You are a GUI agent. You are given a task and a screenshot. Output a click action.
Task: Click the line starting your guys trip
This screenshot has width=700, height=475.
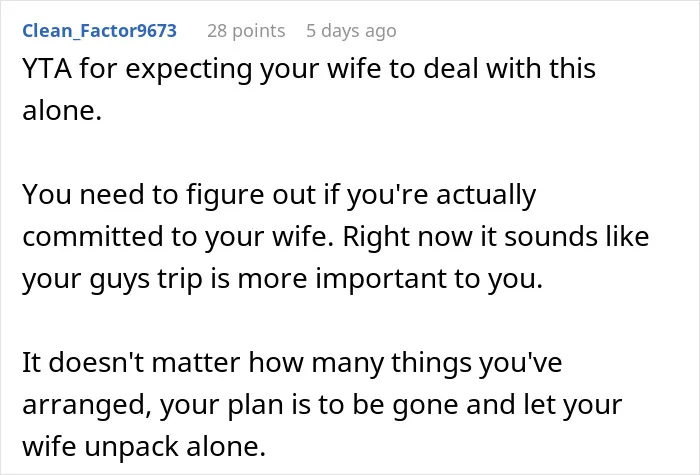(283, 280)
